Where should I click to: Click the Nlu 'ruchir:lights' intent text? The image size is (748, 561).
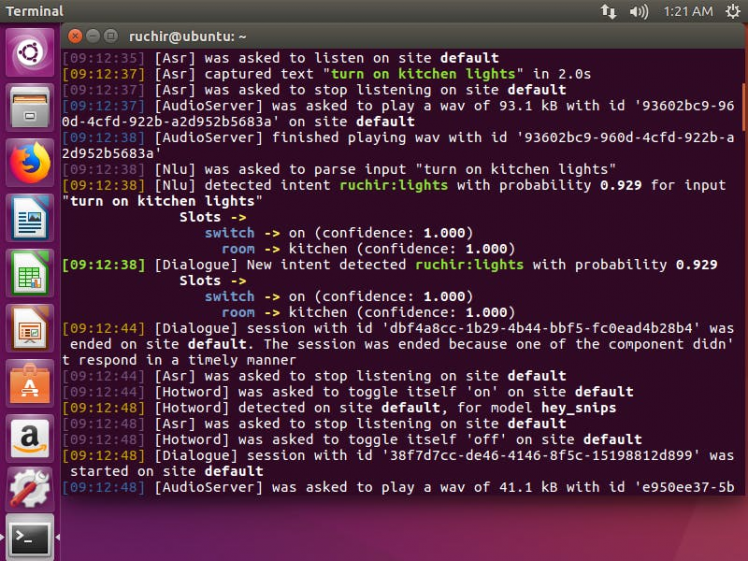pyautogui.click(x=394, y=185)
